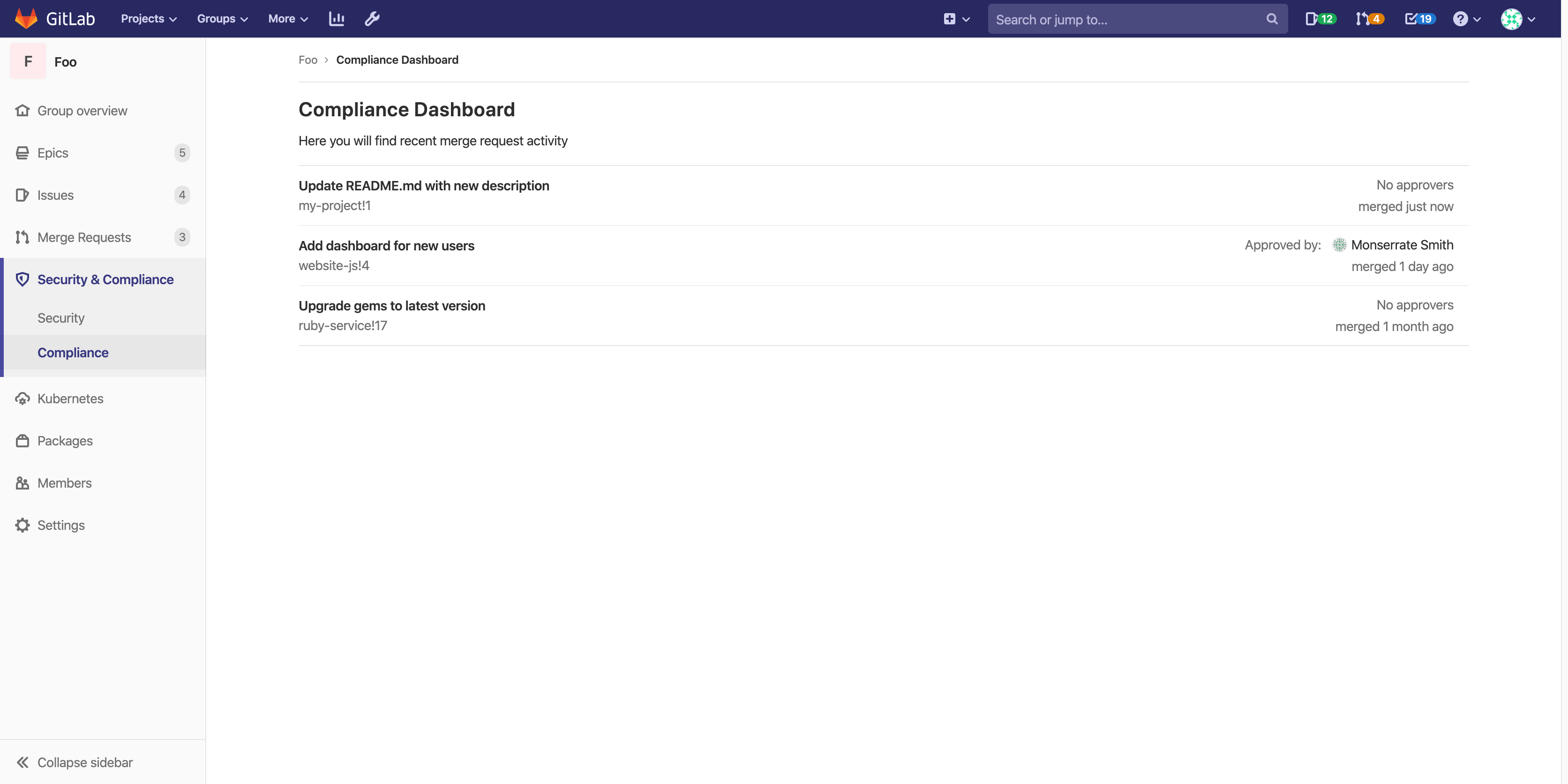The height and width of the screenshot is (784, 1568).
Task: Click the search magnifier icon
Action: (x=1272, y=18)
